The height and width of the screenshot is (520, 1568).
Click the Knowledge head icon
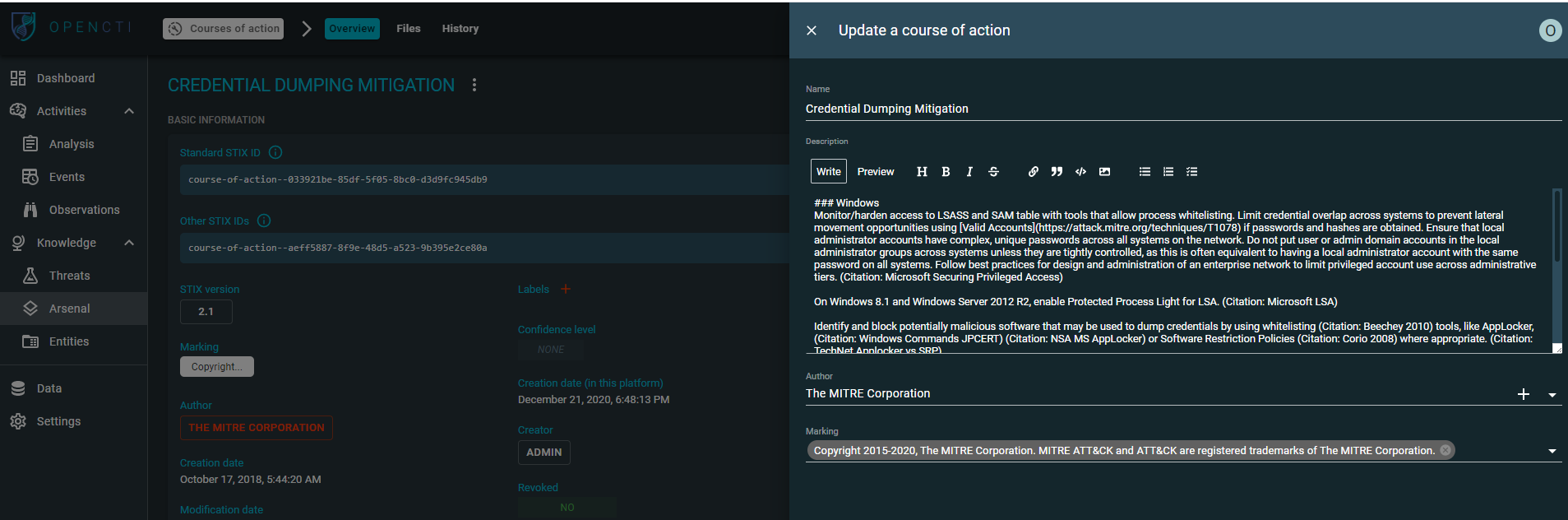point(18,243)
